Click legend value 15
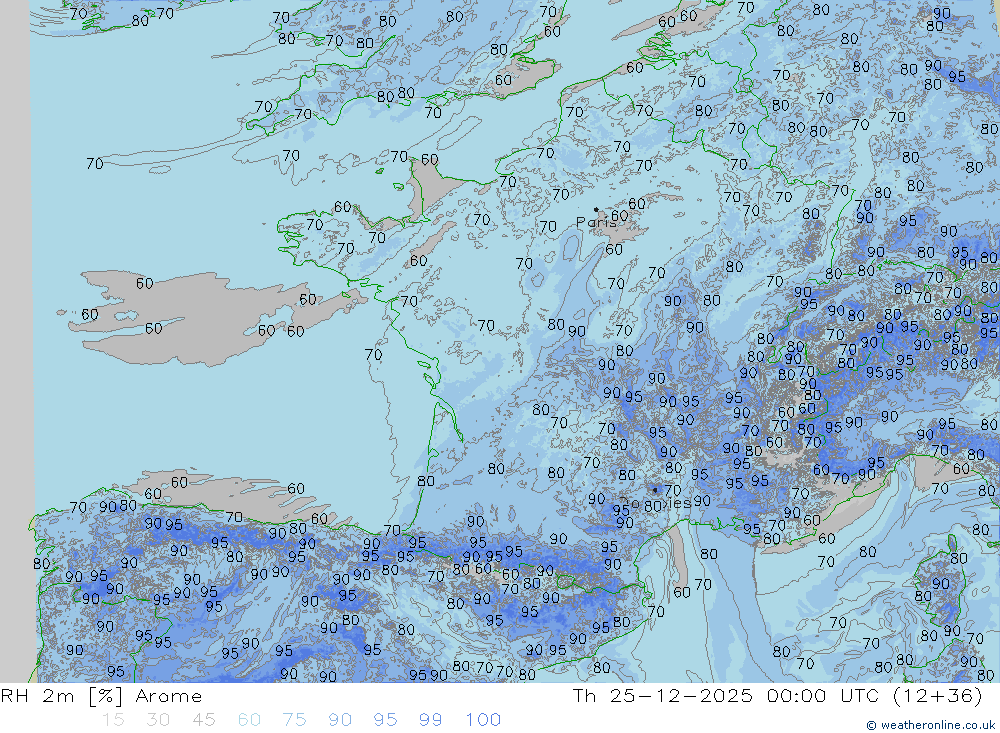The height and width of the screenshot is (733, 1000). pyautogui.click(x=113, y=720)
